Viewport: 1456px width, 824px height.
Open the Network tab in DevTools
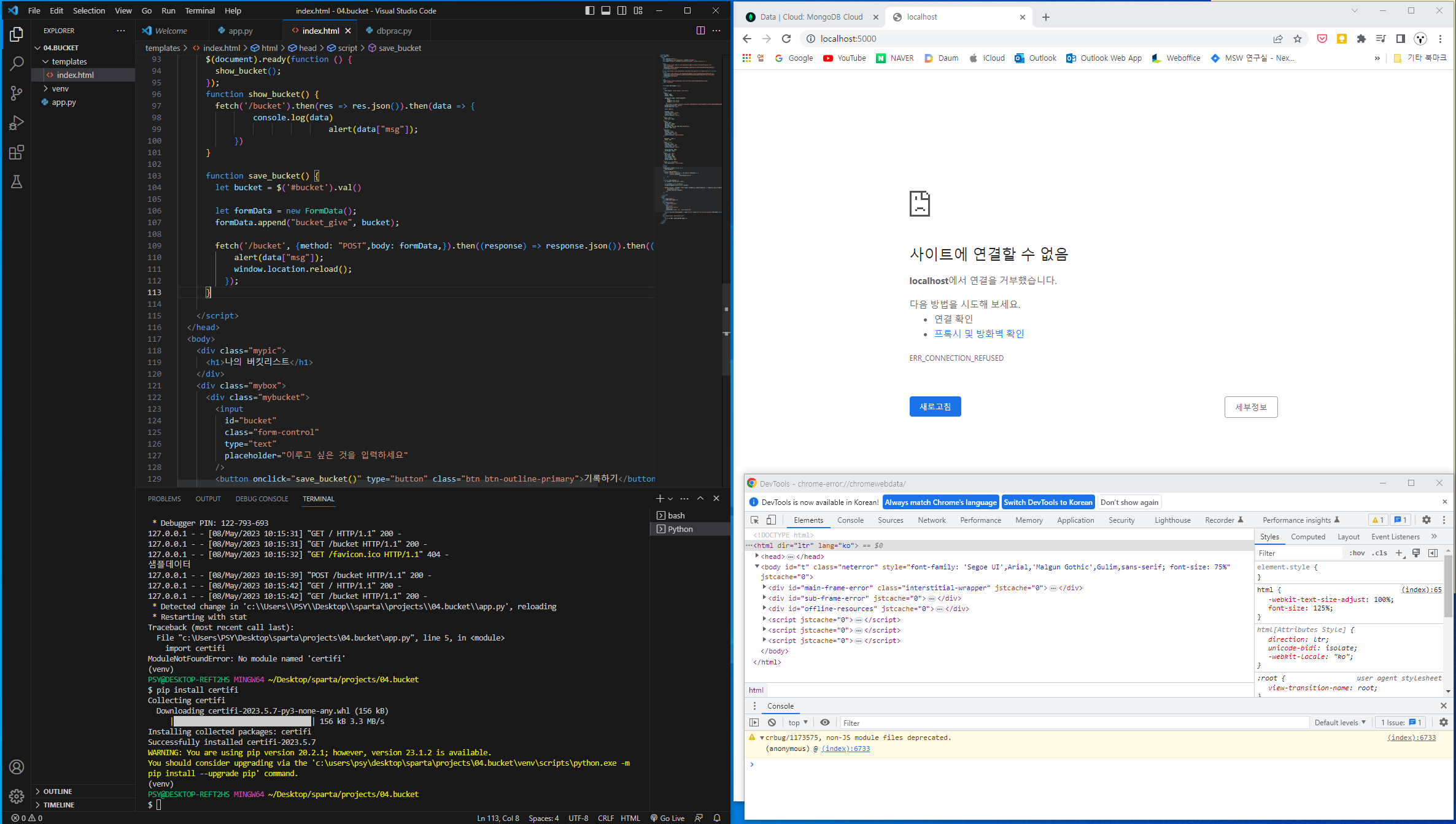tap(931, 520)
